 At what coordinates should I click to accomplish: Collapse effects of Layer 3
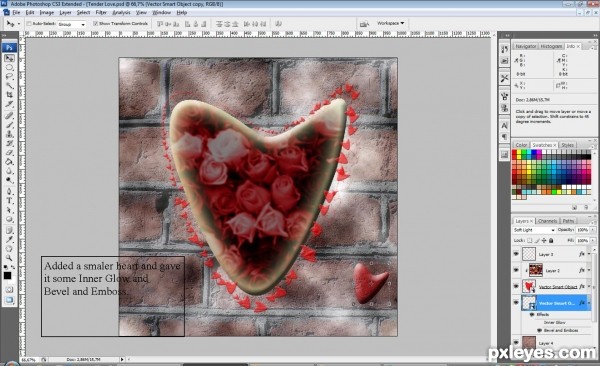click(x=589, y=254)
